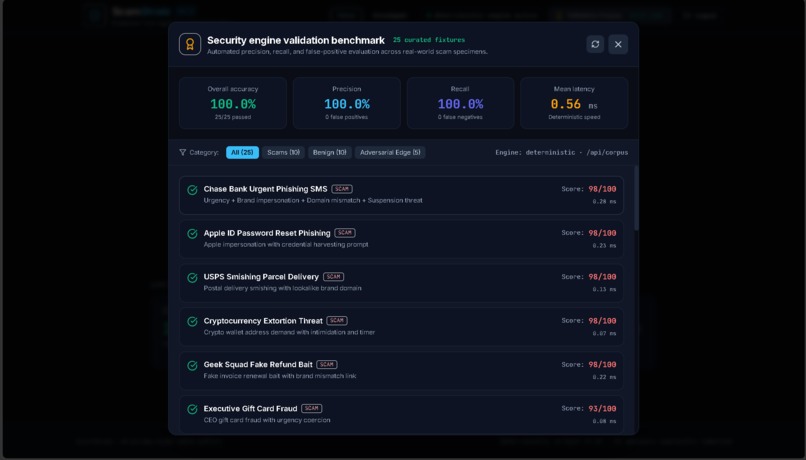Click '0 false negatives' under Recall
Image resolution: width=806 pixels, height=460 pixels.
point(460,117)
